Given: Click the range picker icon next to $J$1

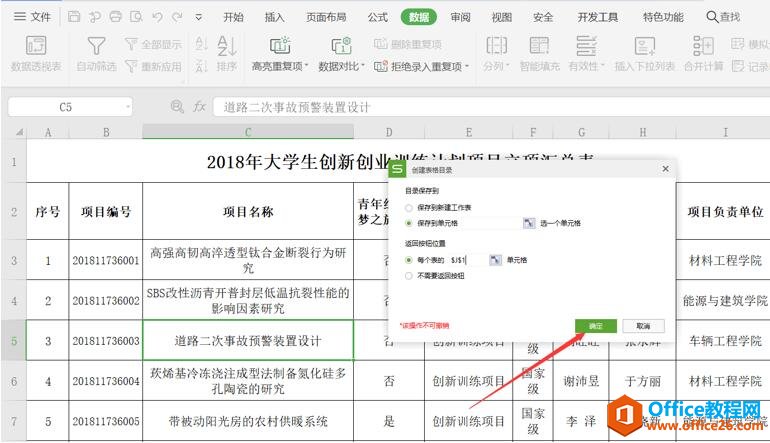Looking at the screenshot, I should [495, 259].
